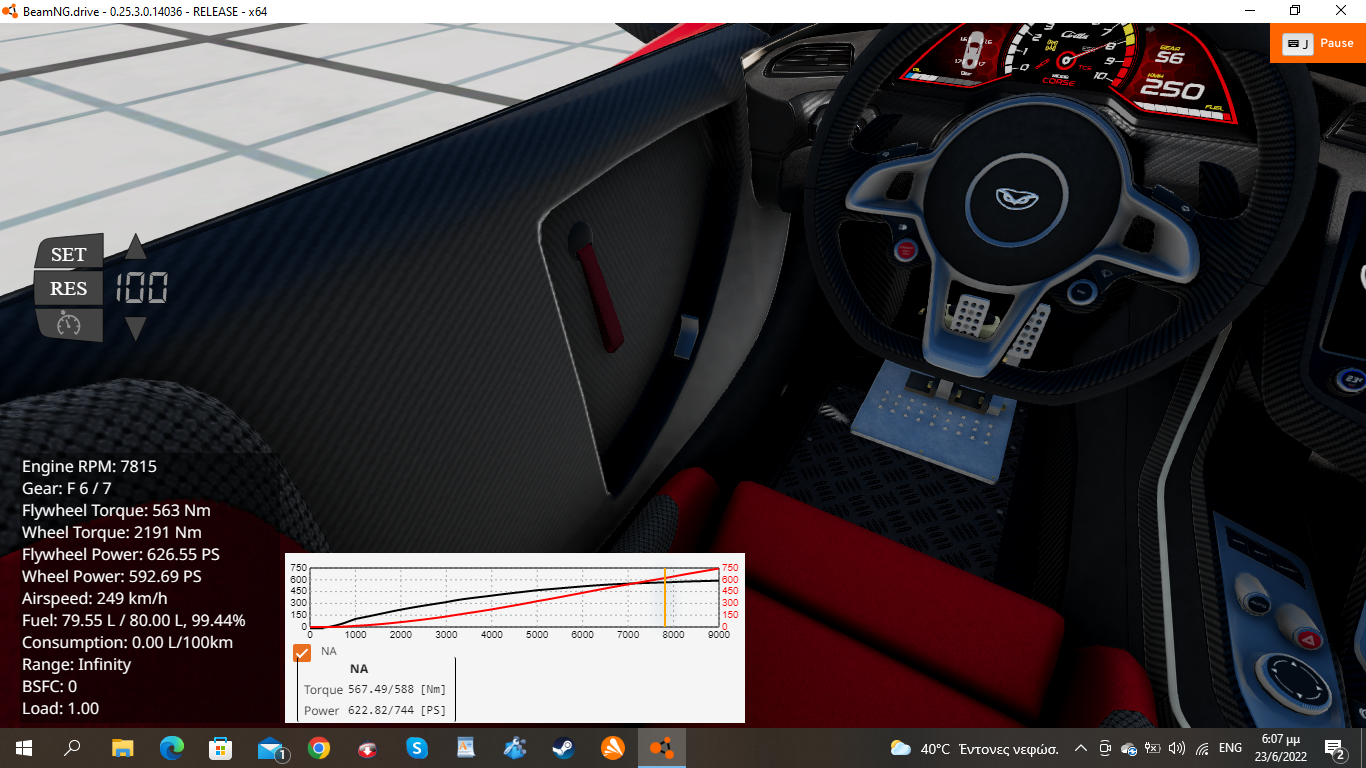The width and height of the screenshot is (1366, 768).
Task: Click the Flywheel Torque: 563 Nm line
Action: pos(116,510)
